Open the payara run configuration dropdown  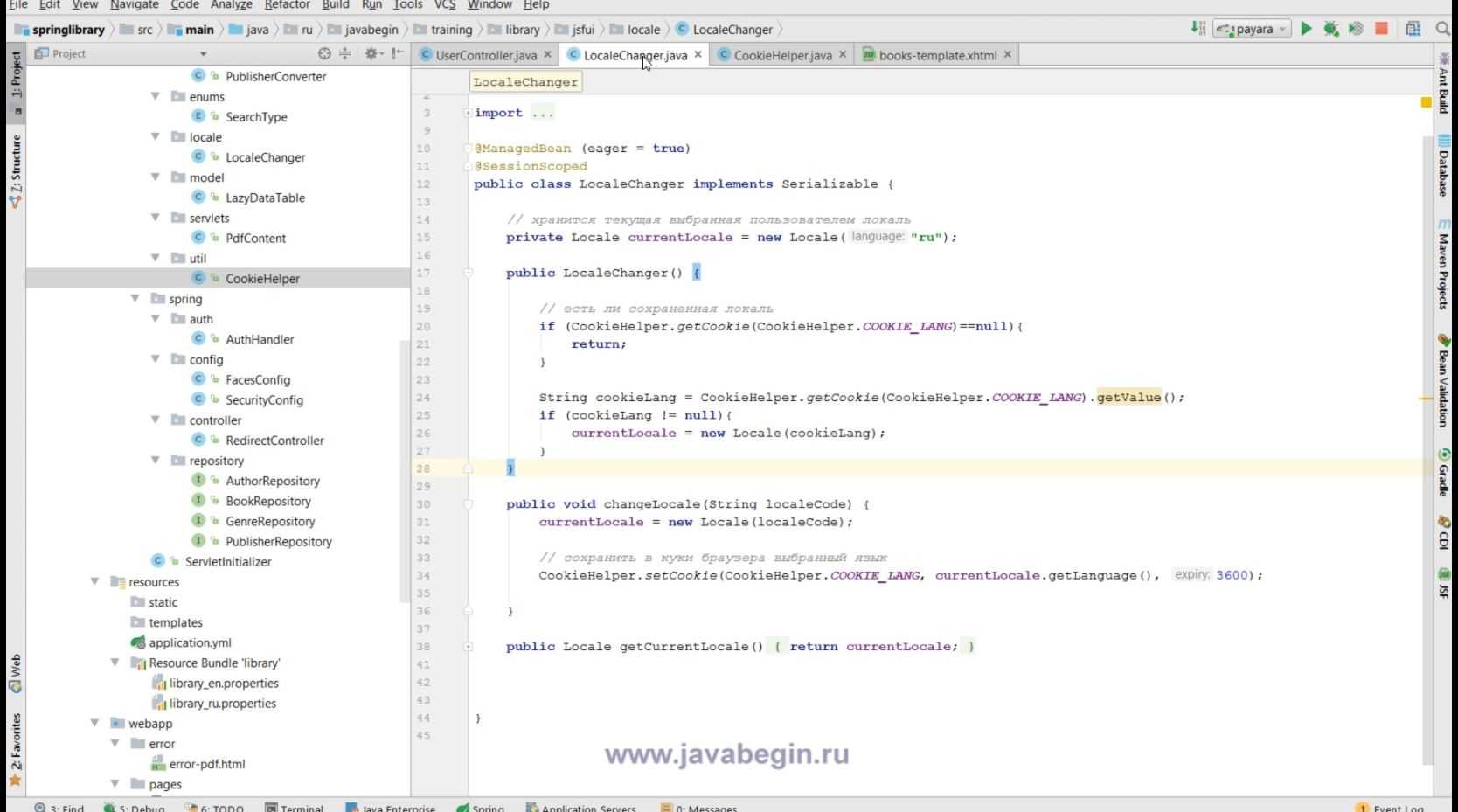1252,29
